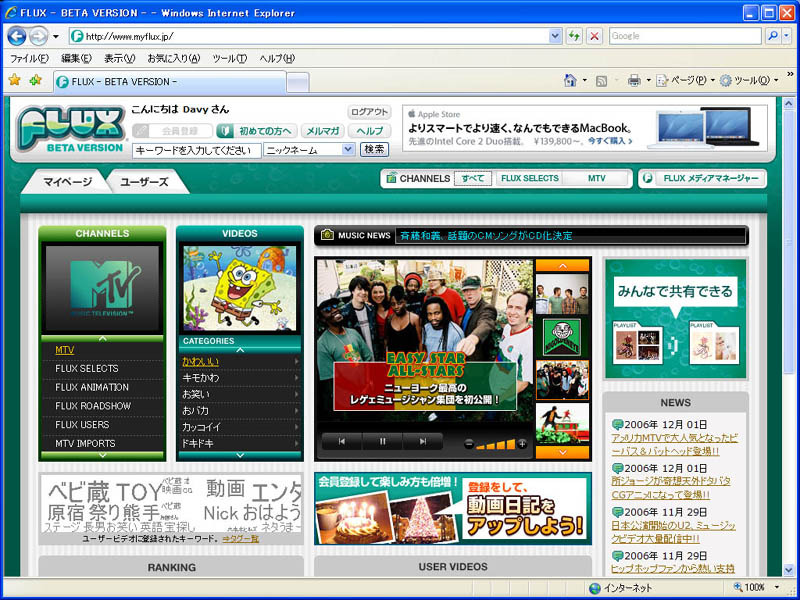
Task: Open the ツール(O) gear toolbar dropdown
Action: point(748,81)
